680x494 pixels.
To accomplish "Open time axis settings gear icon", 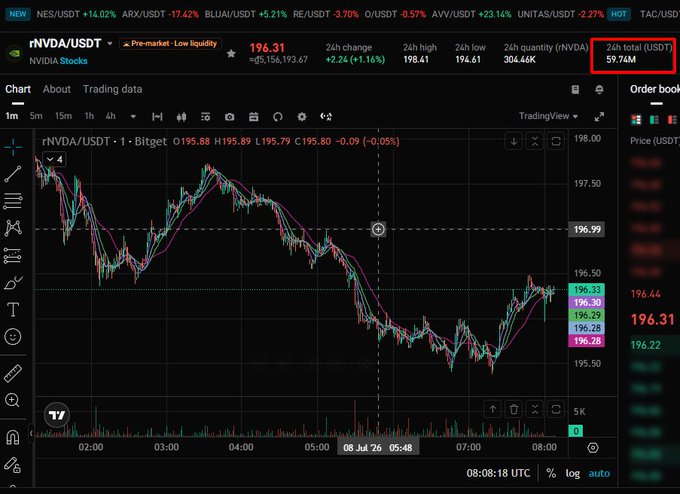I will pos(593,448).
